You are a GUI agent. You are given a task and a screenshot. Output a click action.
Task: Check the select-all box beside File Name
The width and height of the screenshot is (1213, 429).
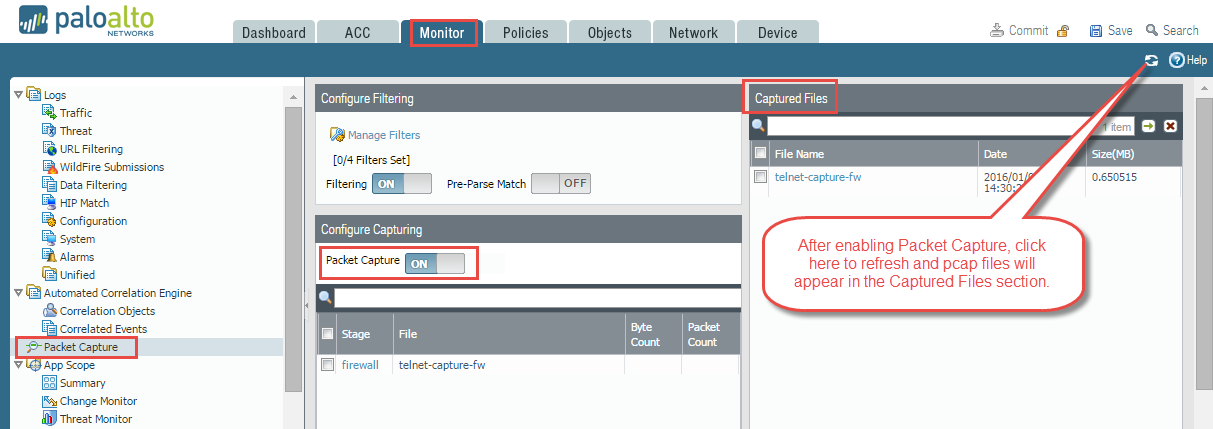pyautogui.click(x=760, y=153)
